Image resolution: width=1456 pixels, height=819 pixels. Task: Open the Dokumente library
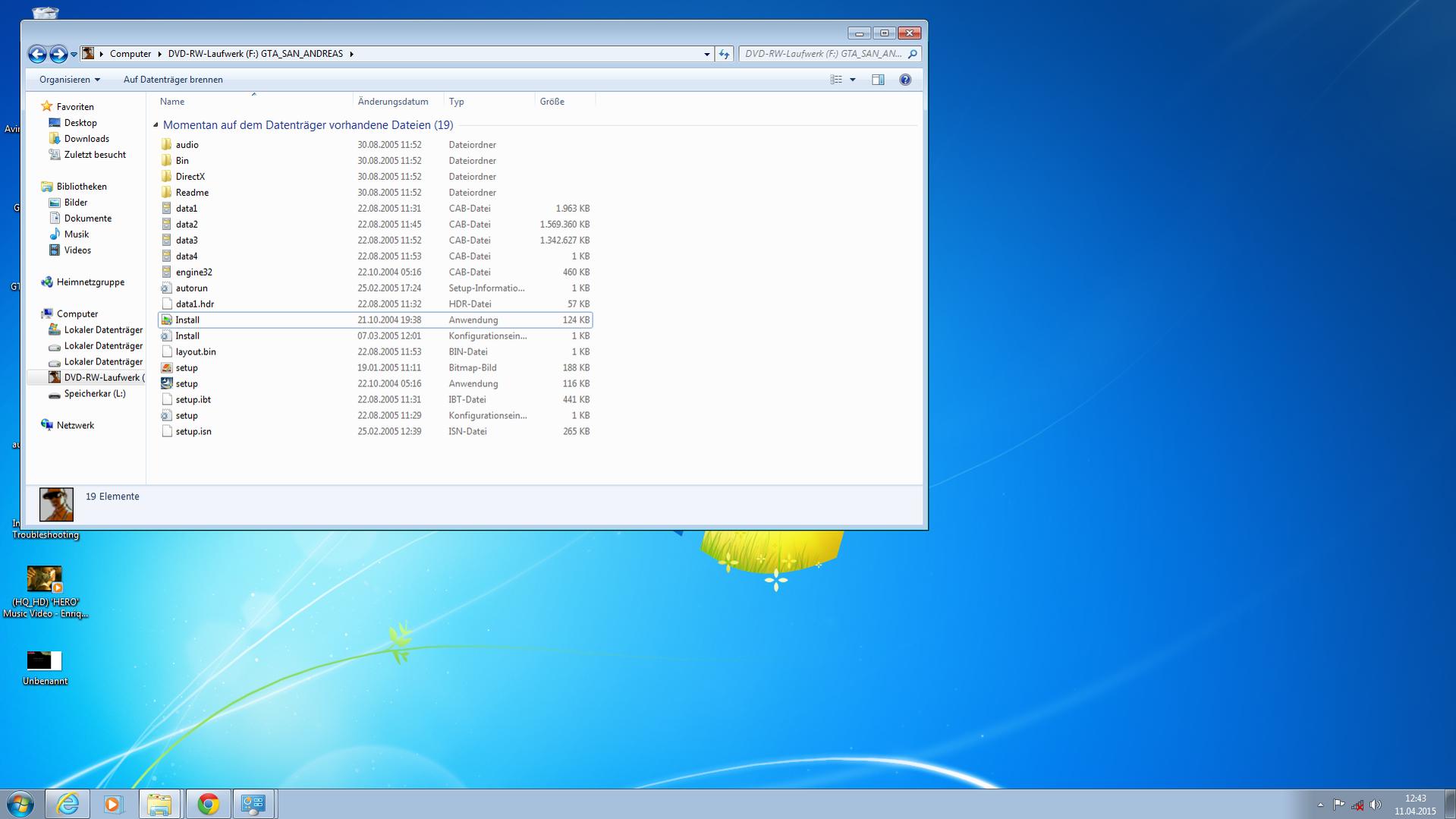point(88,219)
